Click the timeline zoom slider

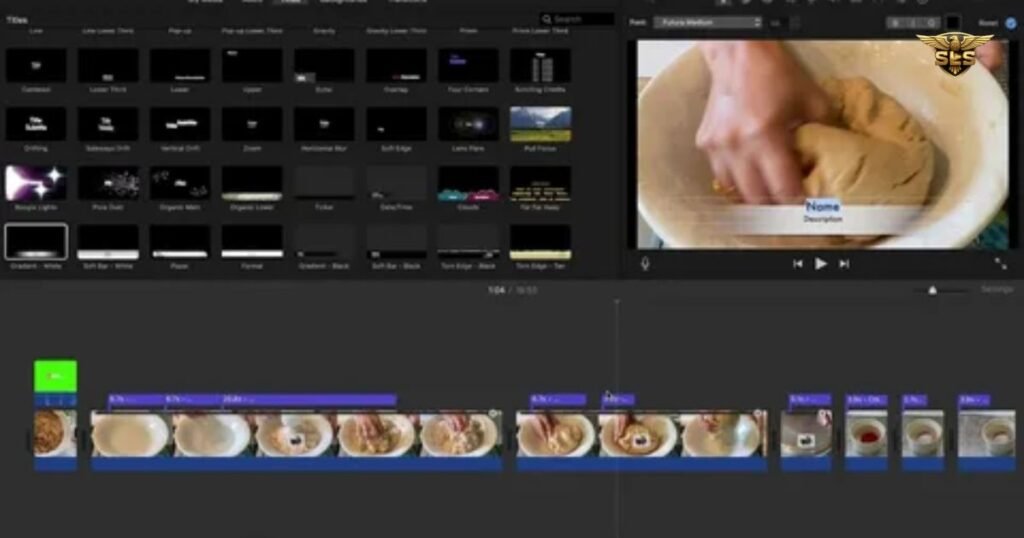933,290
